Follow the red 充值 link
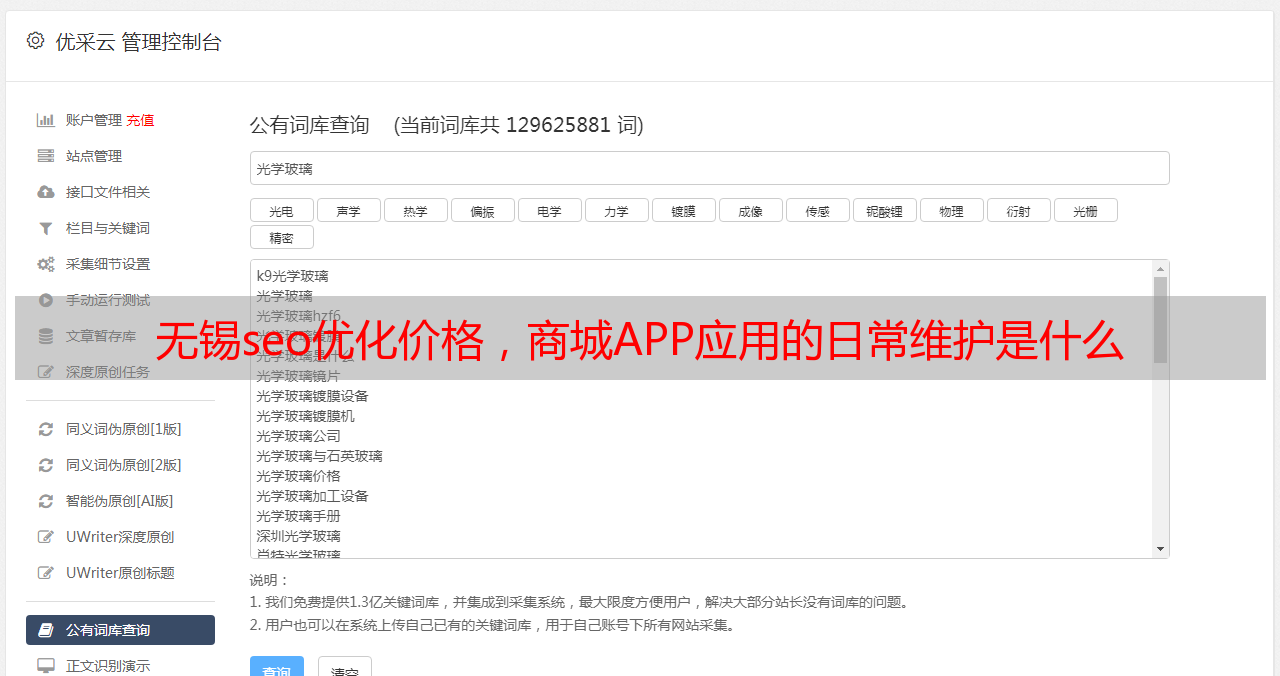 (140, 120)
